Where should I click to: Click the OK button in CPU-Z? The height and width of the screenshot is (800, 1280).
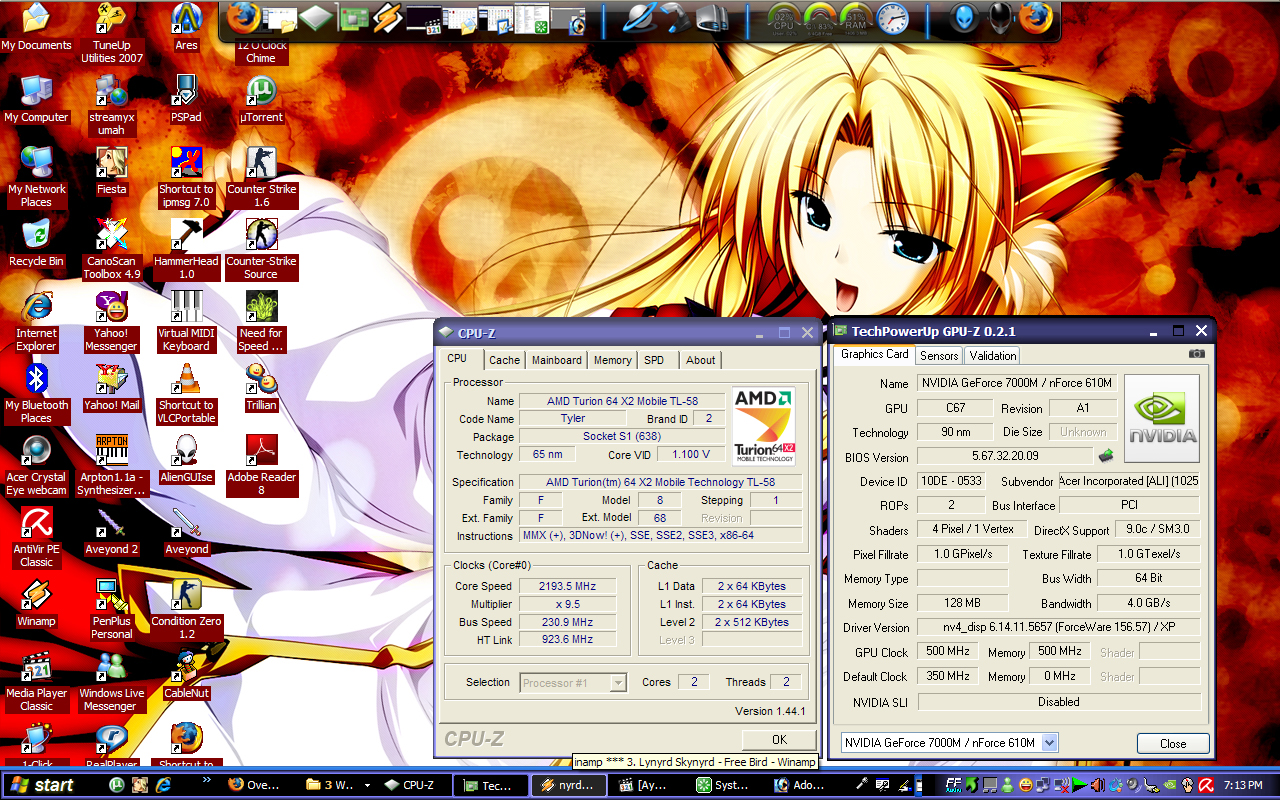(780, 740)
